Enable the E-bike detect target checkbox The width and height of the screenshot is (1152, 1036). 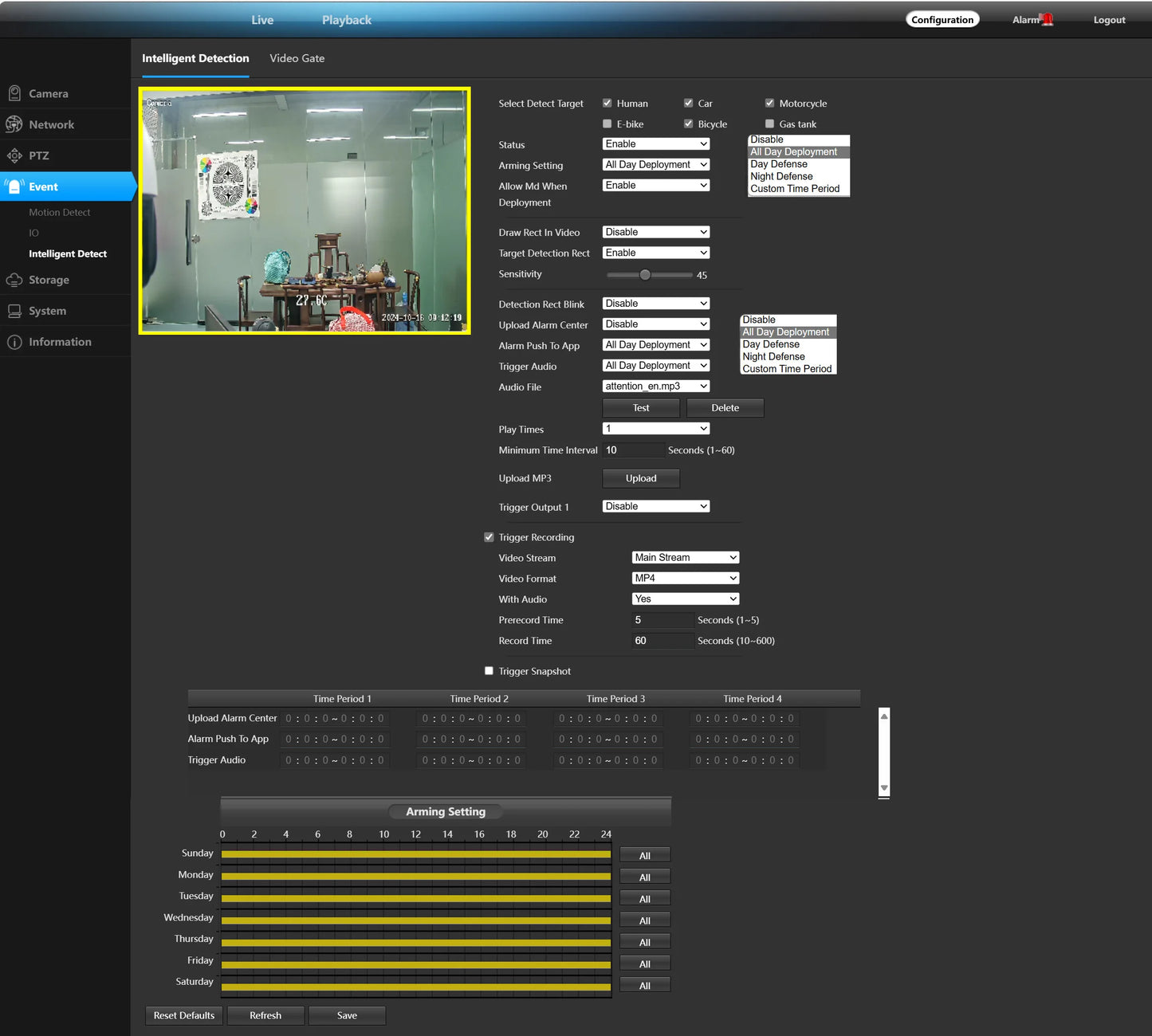(607, 124)
